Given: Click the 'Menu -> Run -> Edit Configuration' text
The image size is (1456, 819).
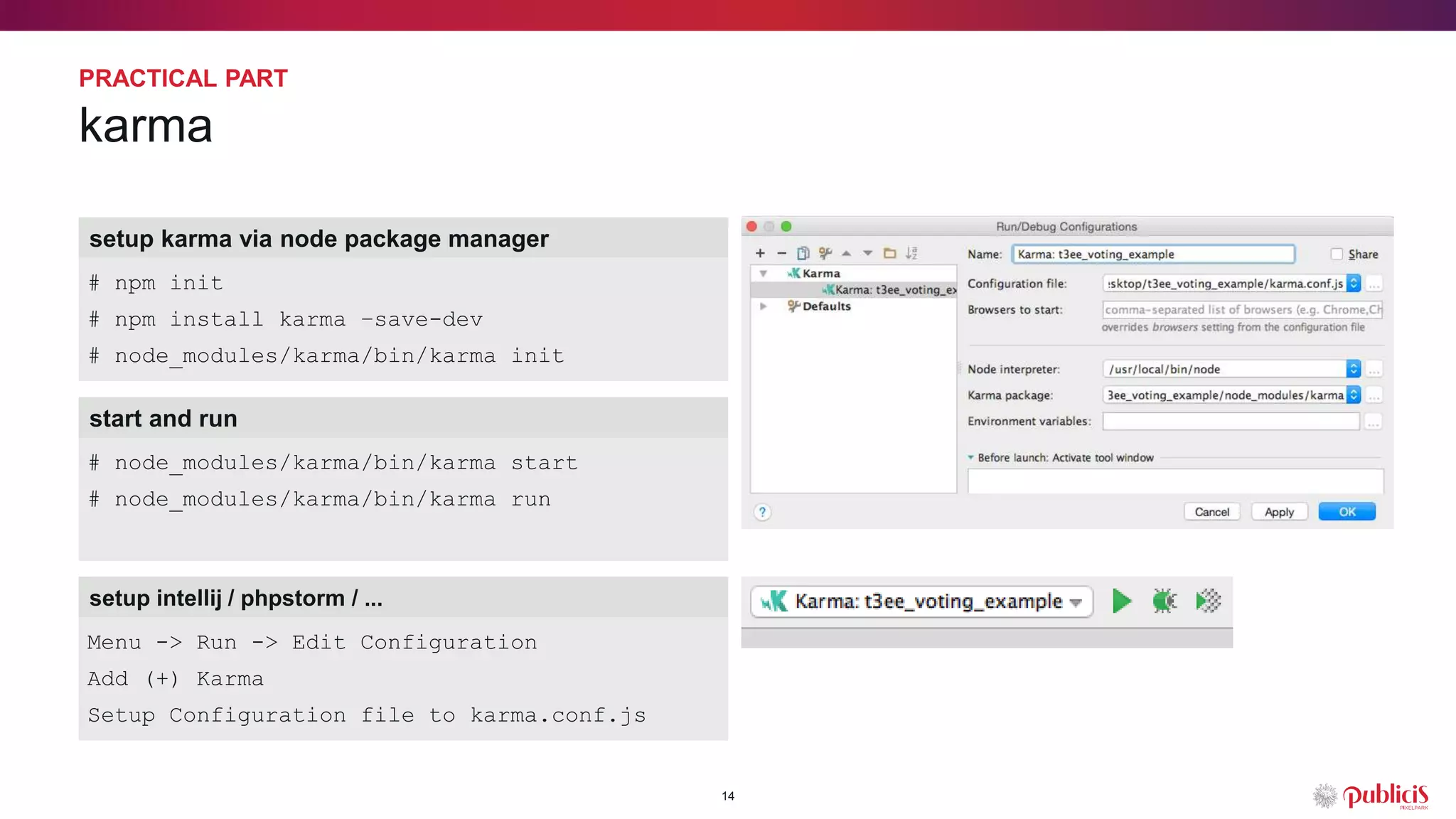Looking at the screenshot, I should tap(312, 643).
